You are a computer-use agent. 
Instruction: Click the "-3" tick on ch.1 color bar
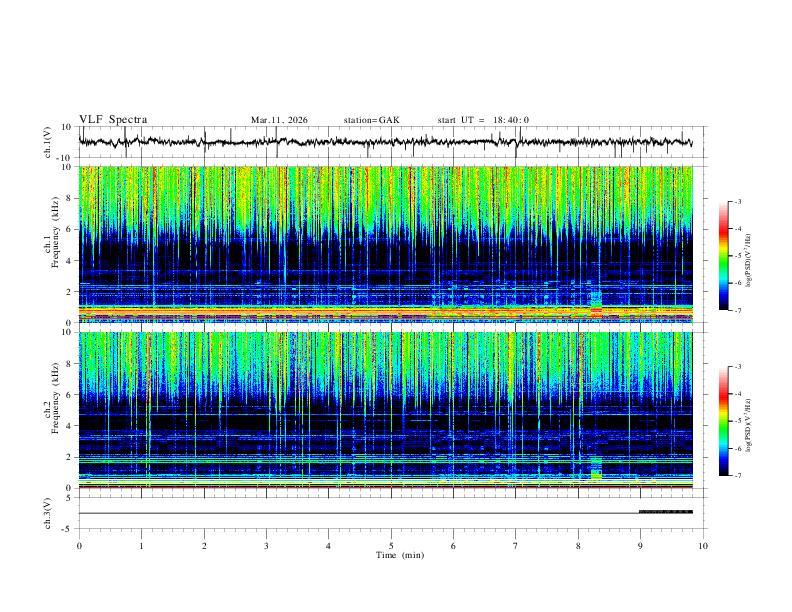(x=737, y=201)
